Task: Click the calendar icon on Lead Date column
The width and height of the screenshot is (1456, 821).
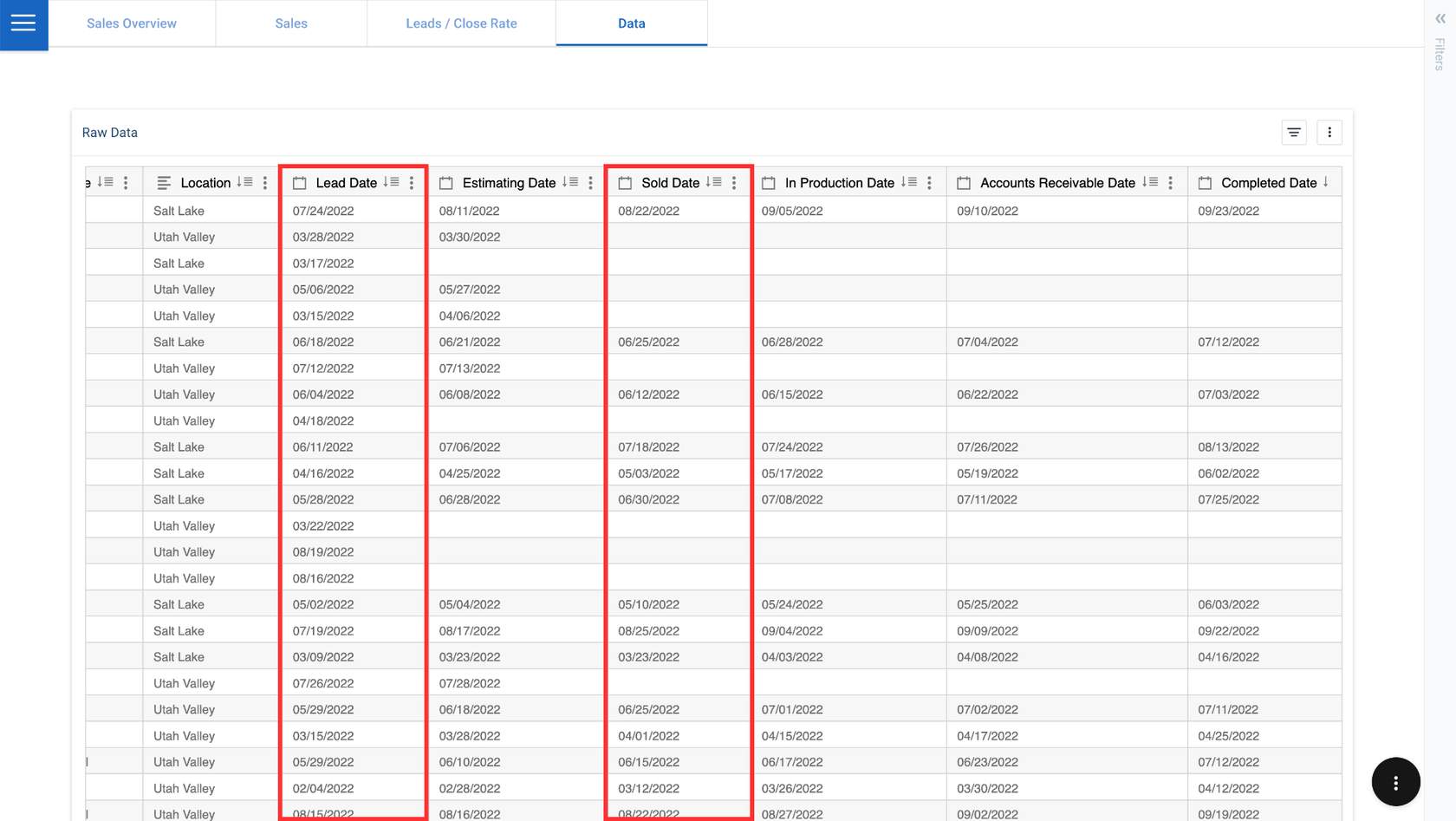Action: [300, 183]
